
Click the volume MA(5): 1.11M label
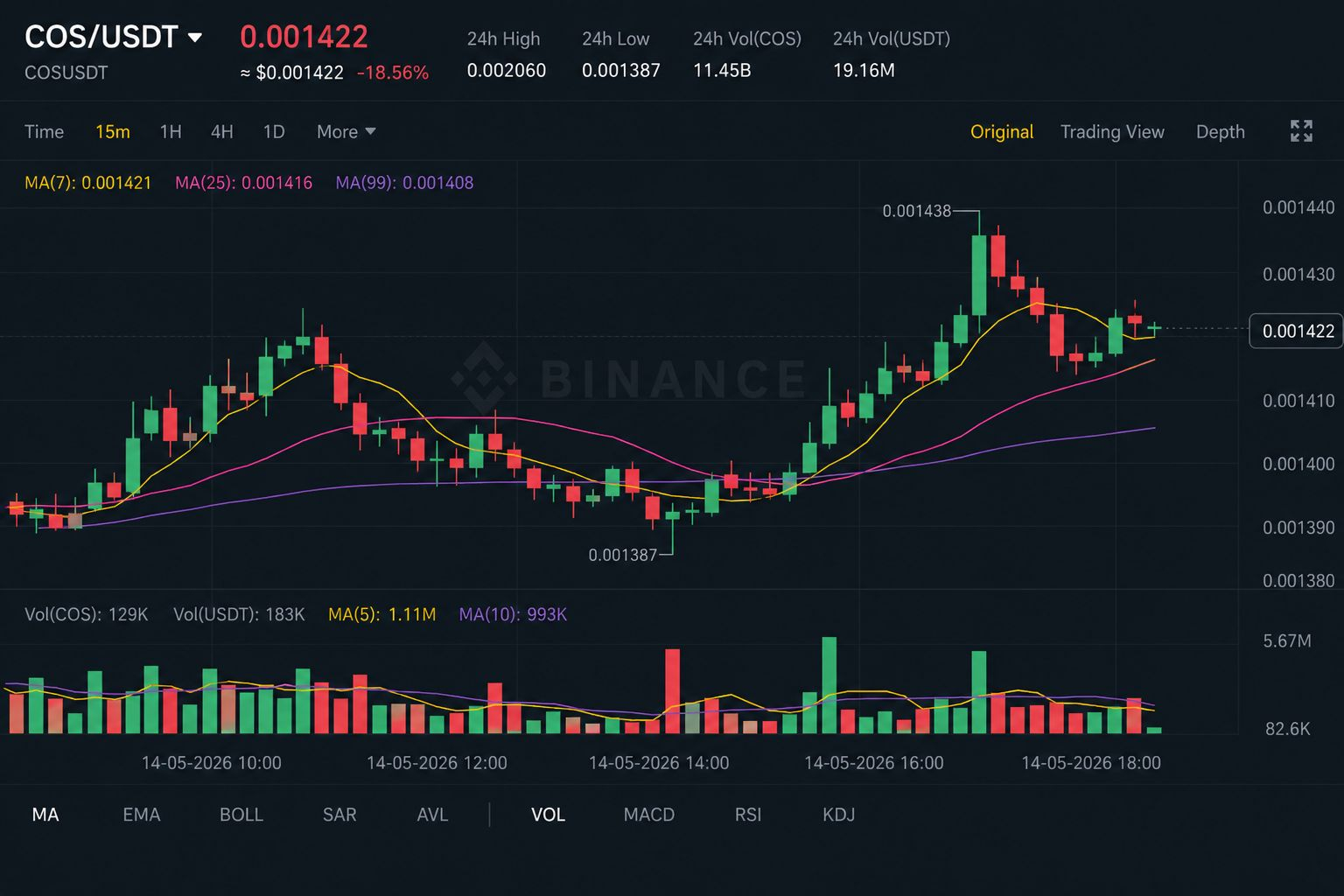pos(382,614)
